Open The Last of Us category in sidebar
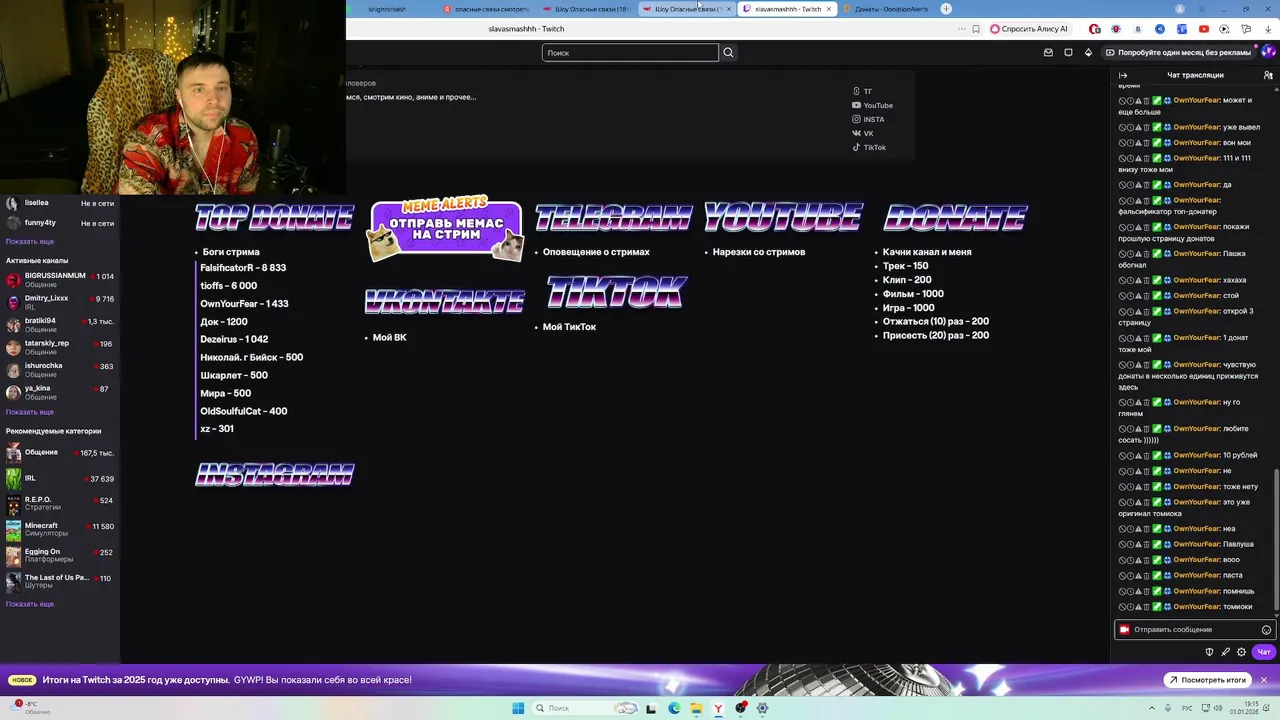Screen dimensions: 1280x720 pos(60,582)
